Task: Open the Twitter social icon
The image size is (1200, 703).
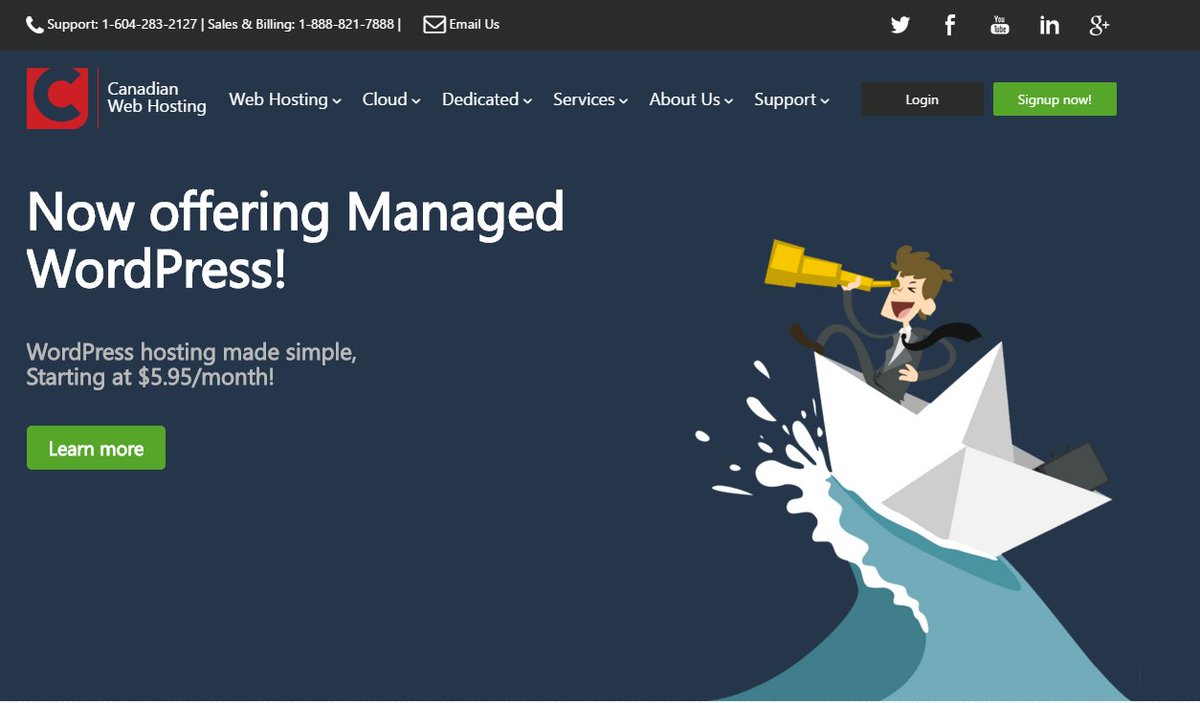Action: [x=900, y=25]
